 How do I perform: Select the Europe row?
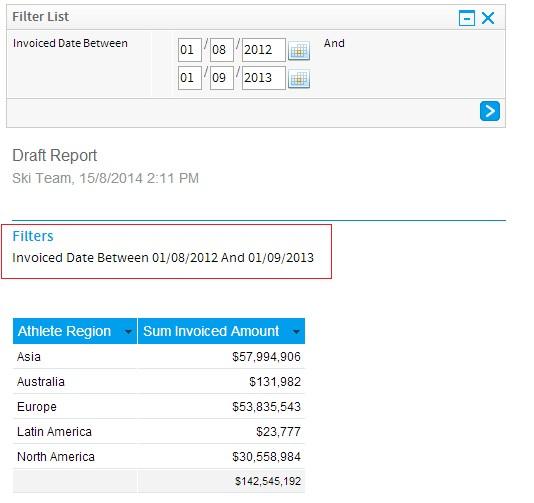pos(159,406)
